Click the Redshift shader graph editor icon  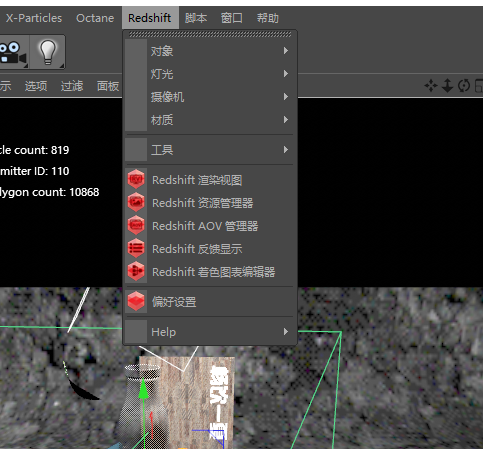point(136,271)
